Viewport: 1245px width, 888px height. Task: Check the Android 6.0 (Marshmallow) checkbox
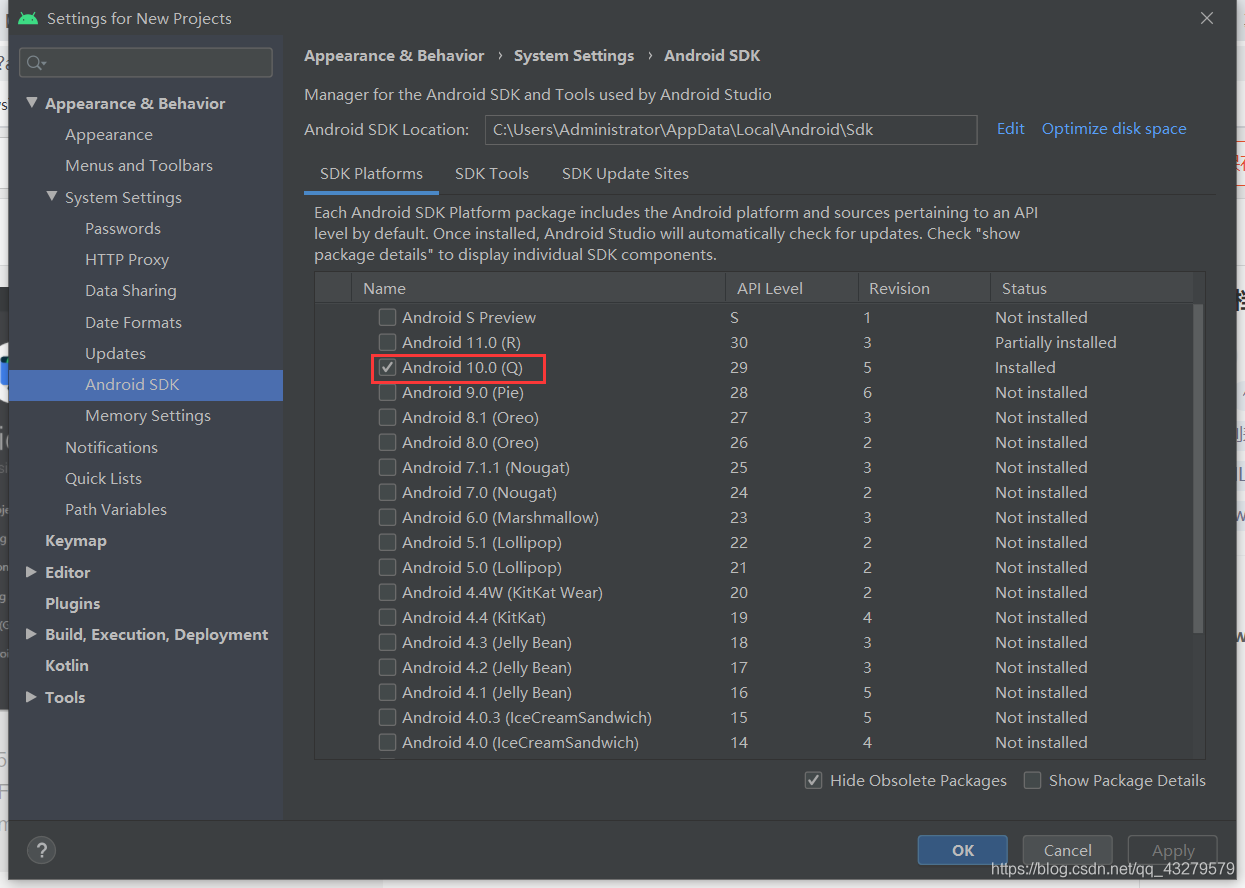387,517
